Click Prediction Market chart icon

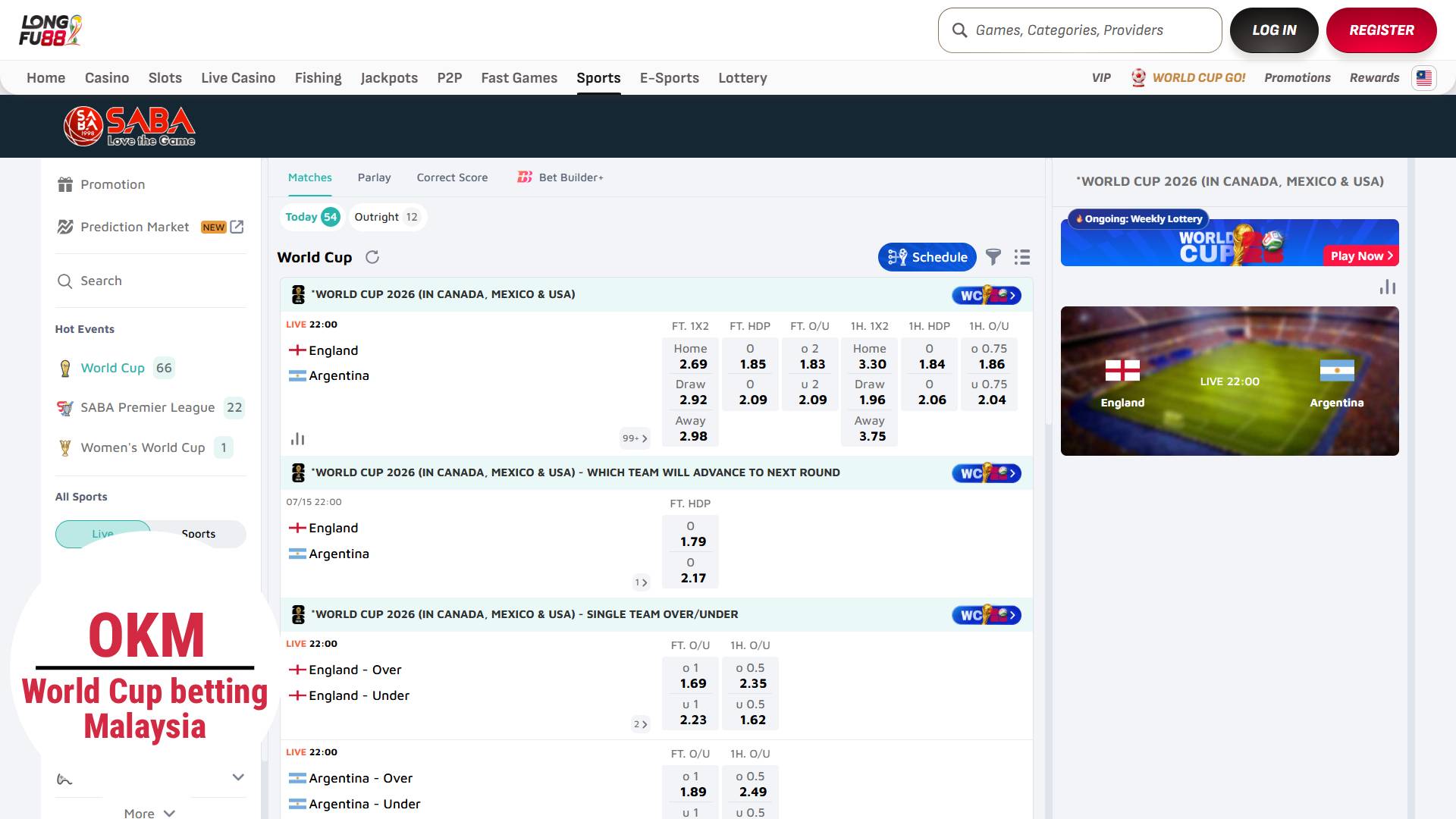coord(65,227)
